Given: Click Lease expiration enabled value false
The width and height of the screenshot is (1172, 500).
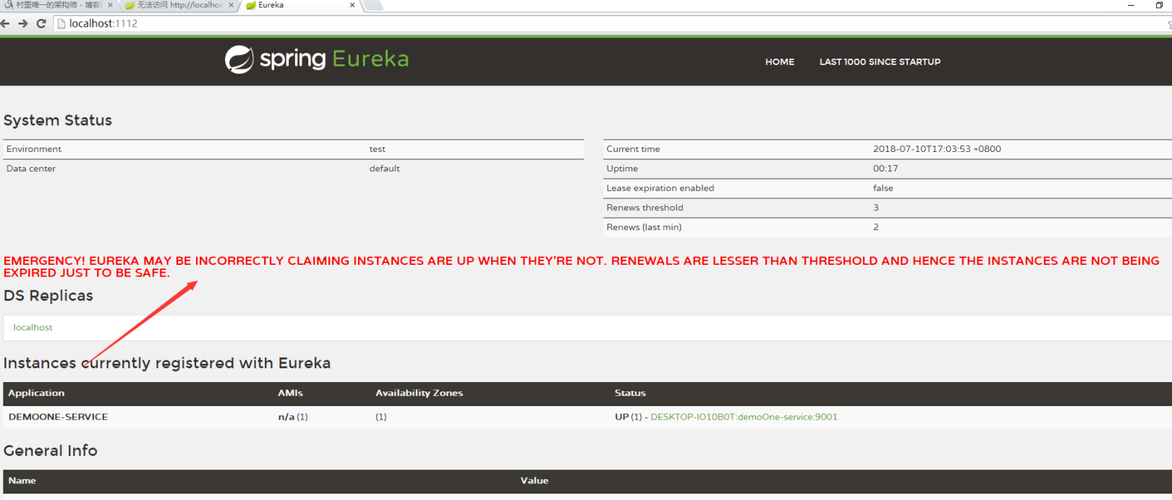Looking at the screenshot, I should pos(883,188).
